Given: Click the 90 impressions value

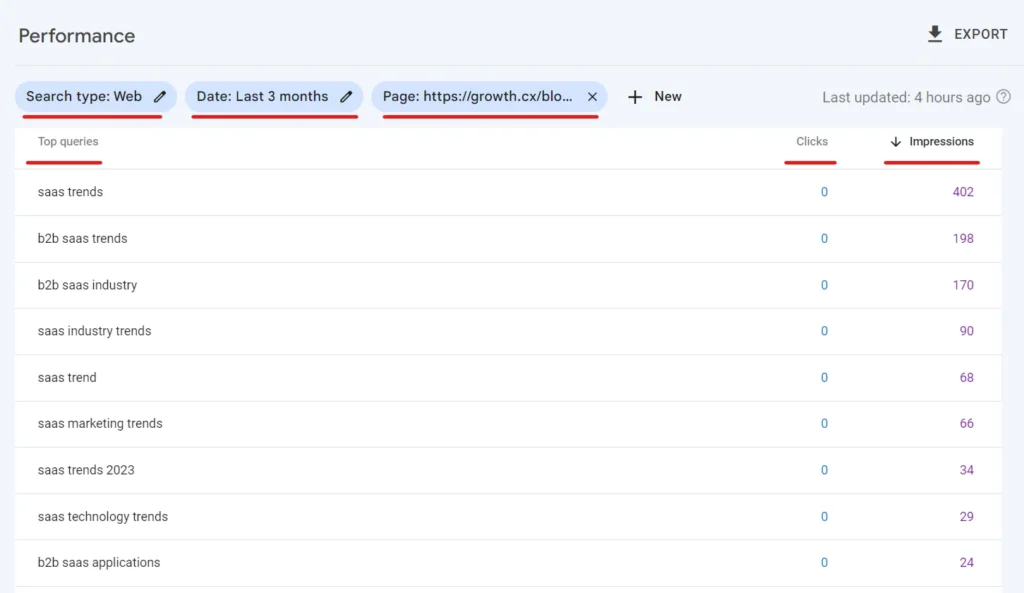Looking at the screenshot, I should click(967, 331).
